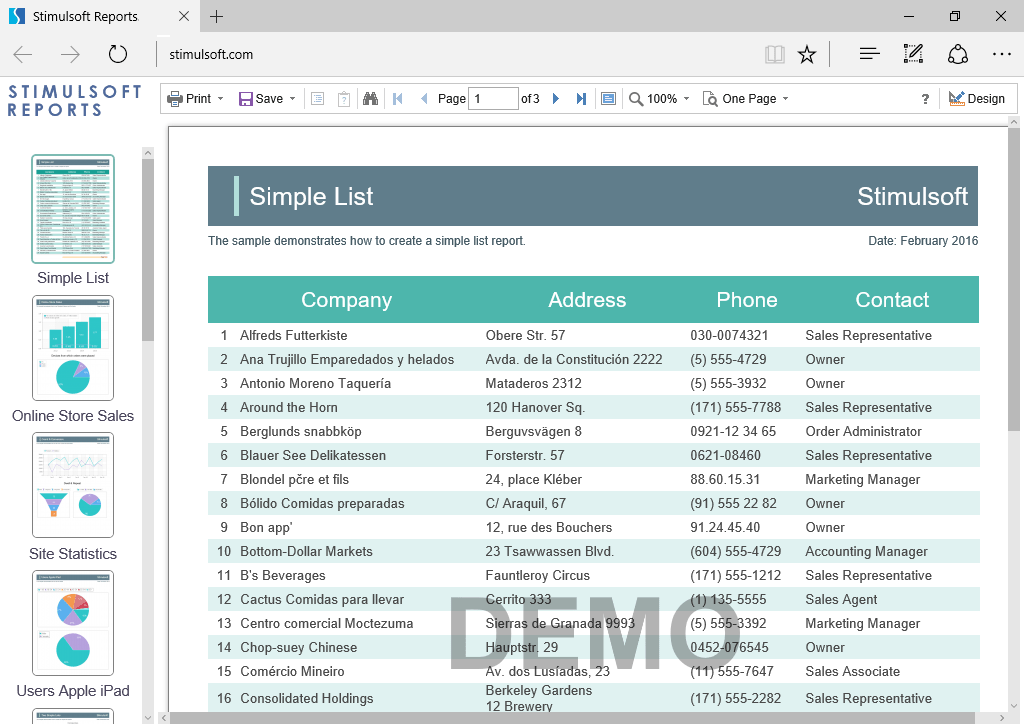Viewport: 1024px width, 728px height.
Task: Click the Accounting Manager contact cell
Action: (x=866, y=552)
